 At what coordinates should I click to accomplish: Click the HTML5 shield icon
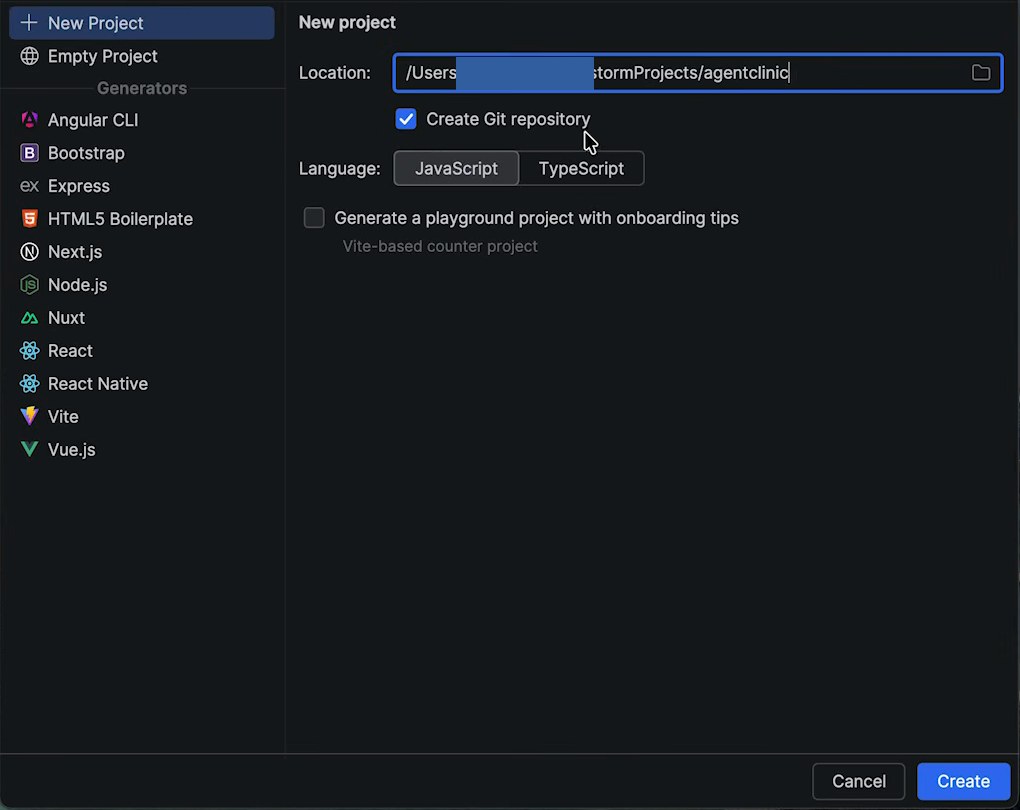point(29,219)
